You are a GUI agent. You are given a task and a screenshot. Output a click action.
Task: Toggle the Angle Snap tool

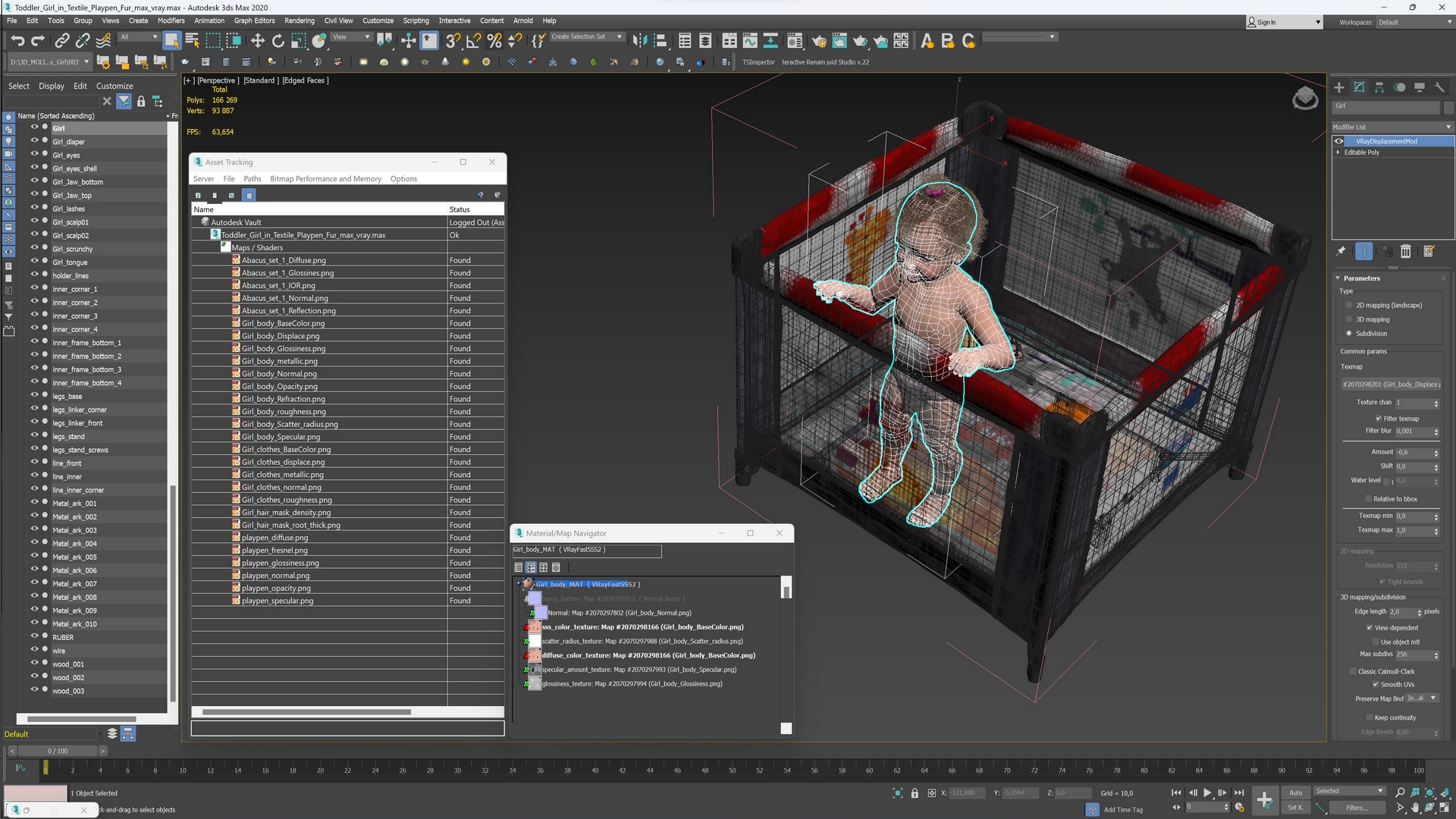pos(474,40)
